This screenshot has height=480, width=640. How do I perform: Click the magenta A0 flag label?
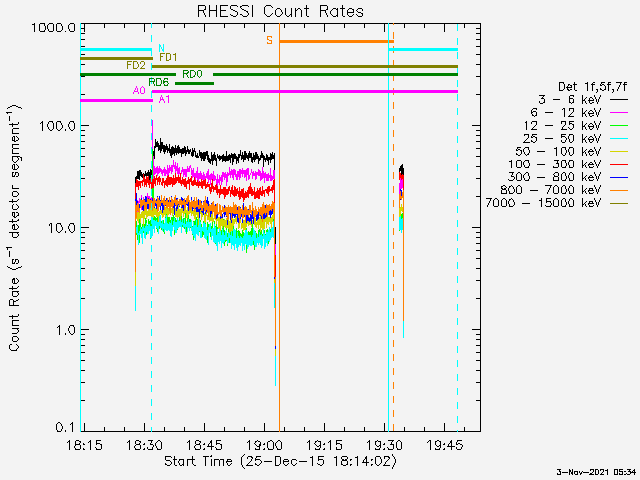point(139,91)
